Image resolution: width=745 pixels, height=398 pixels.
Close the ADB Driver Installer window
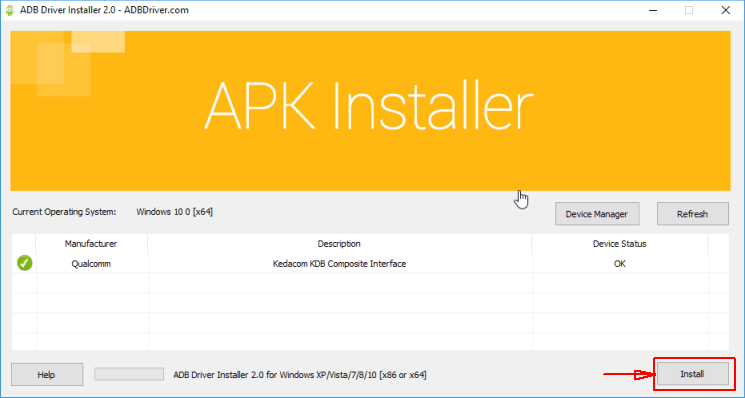click(726, 10)
